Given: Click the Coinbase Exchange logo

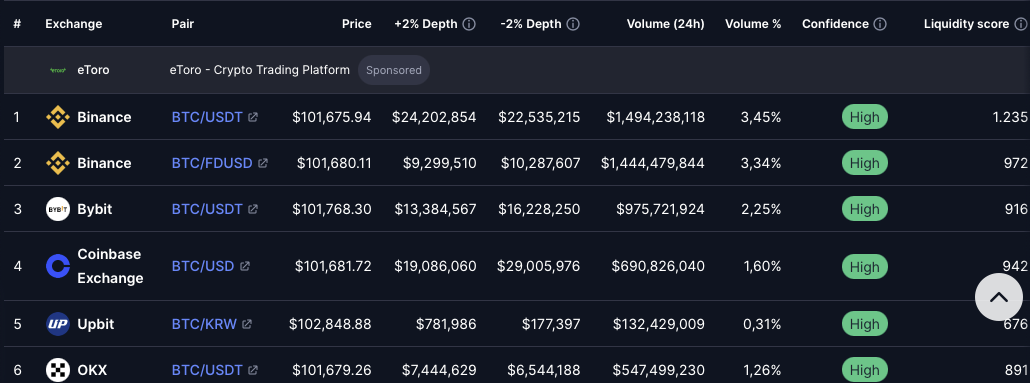Looking at the screenshot, I should click(x=58, y=266).
